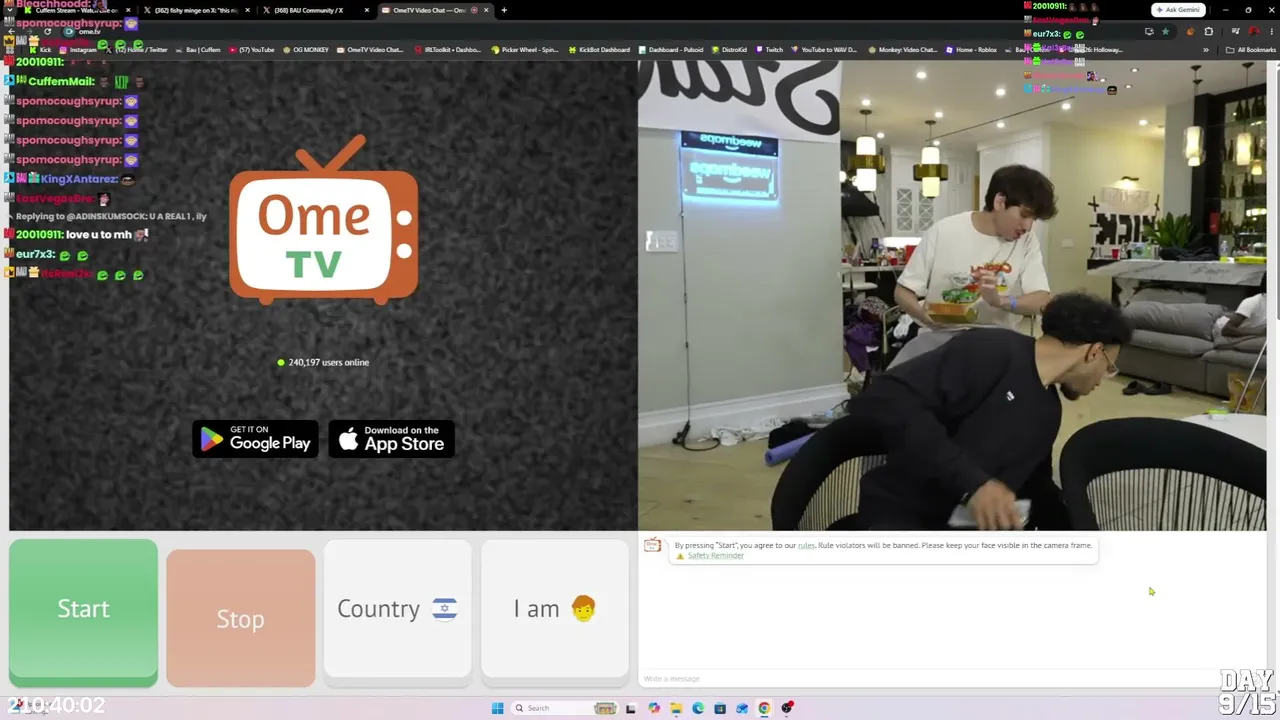Bookmark this page with the star icon
This screenshot has width=1280, height=720.
(1165, 32)
